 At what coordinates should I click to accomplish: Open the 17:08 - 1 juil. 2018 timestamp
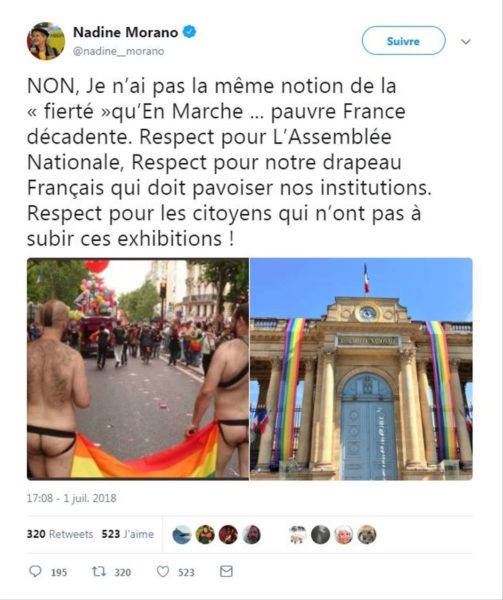tap(72, 498)
